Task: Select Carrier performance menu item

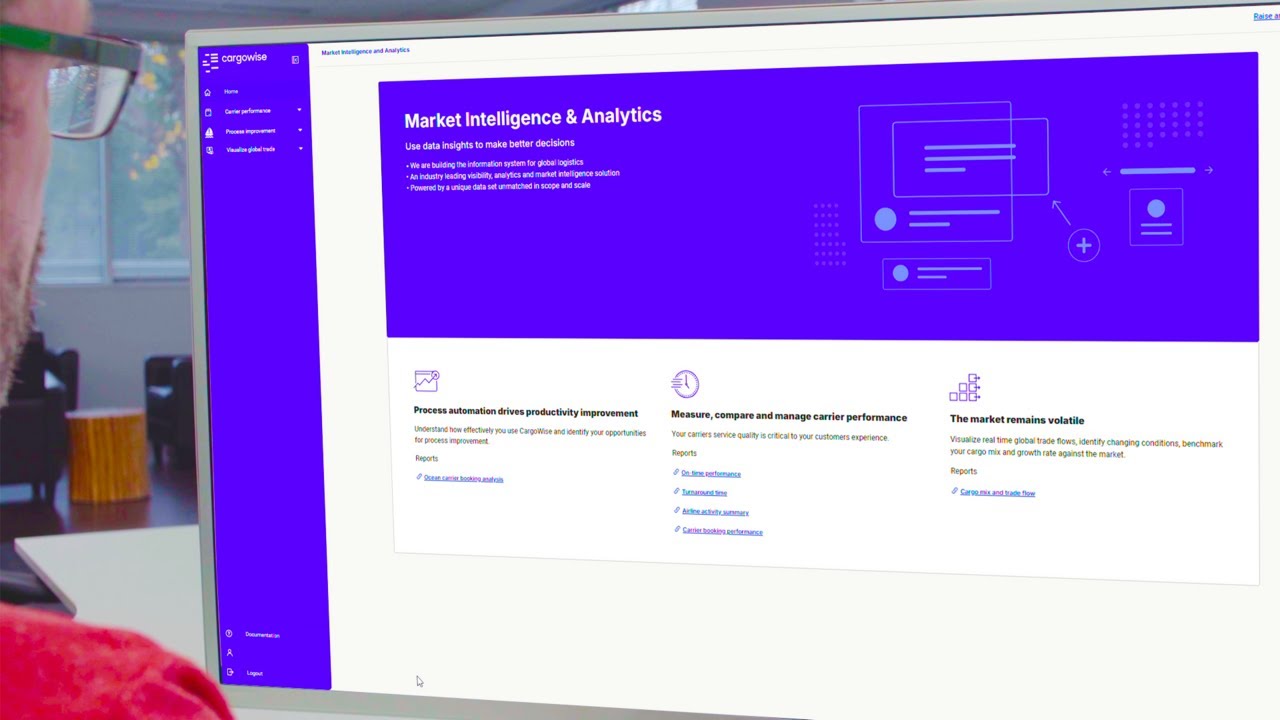Action: click(247, 111)
